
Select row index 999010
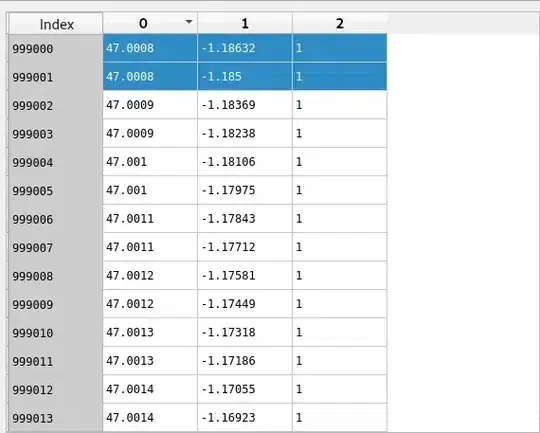click(56, 333)
